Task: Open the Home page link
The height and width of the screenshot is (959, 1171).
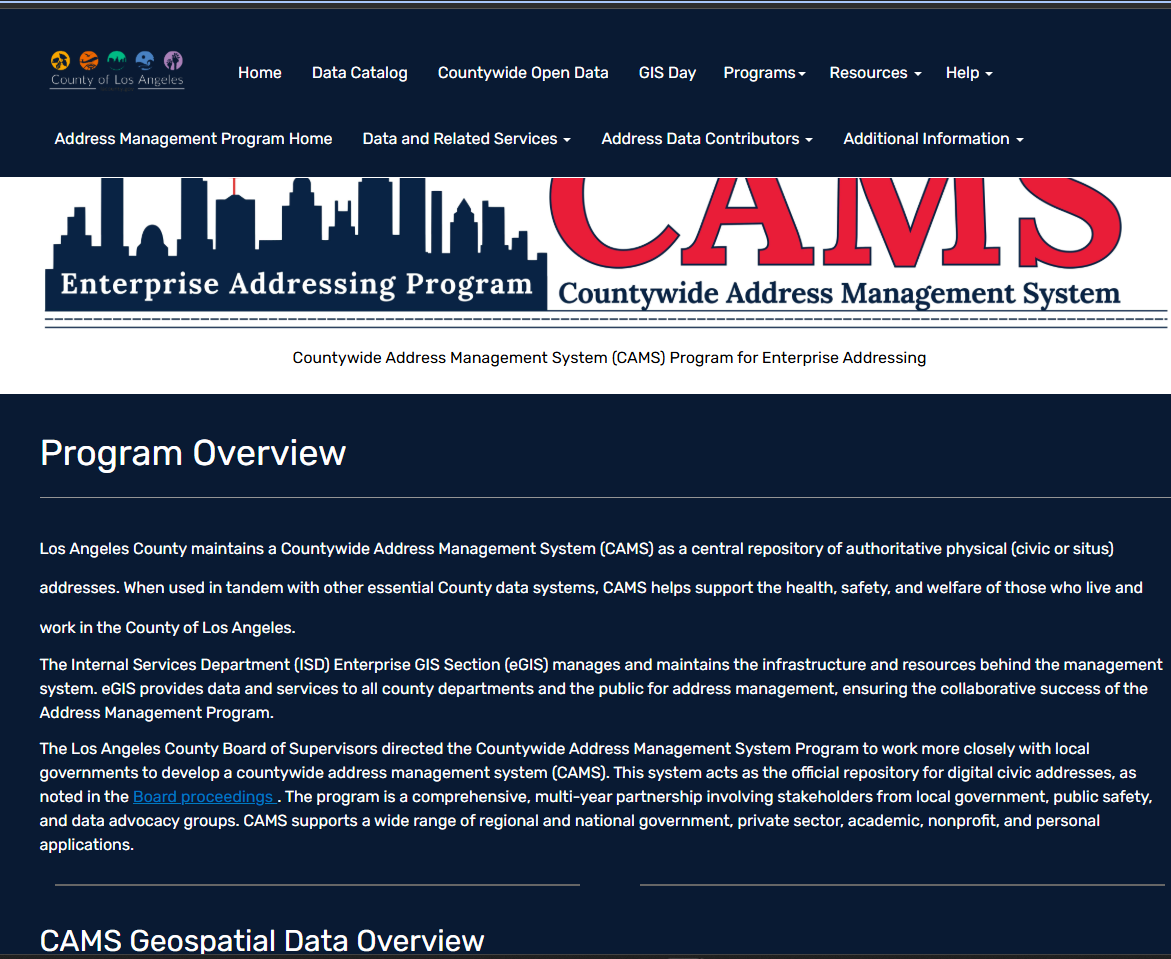Action: point(259,73)
